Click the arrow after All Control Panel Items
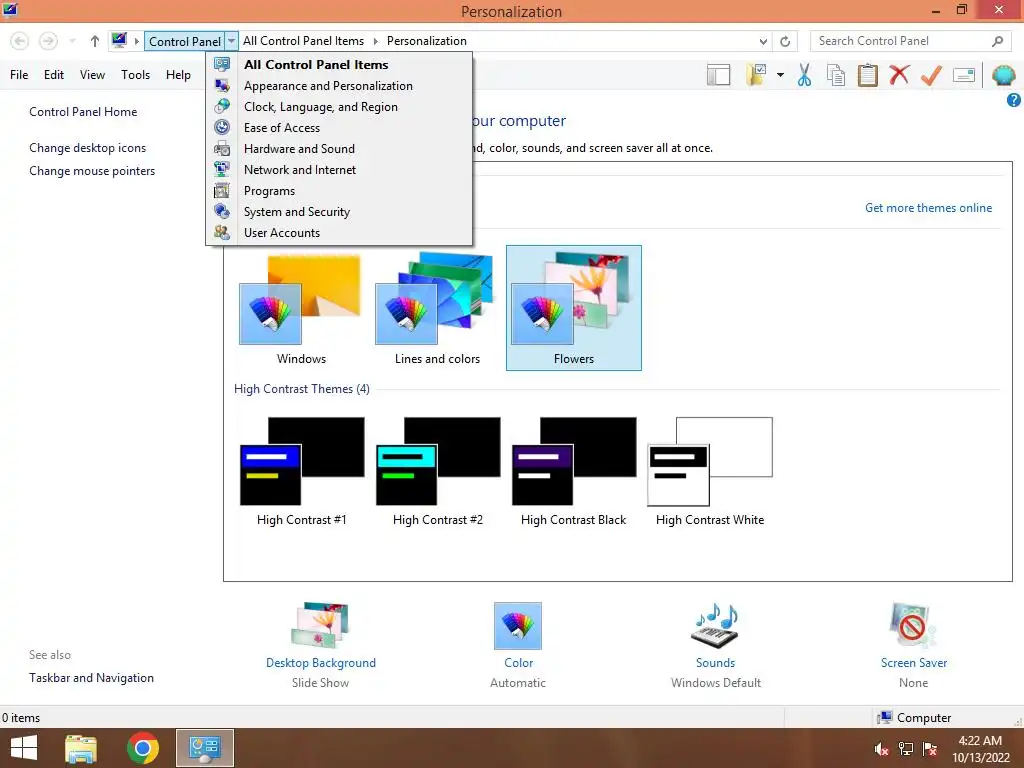 click(x=376, y=41)
